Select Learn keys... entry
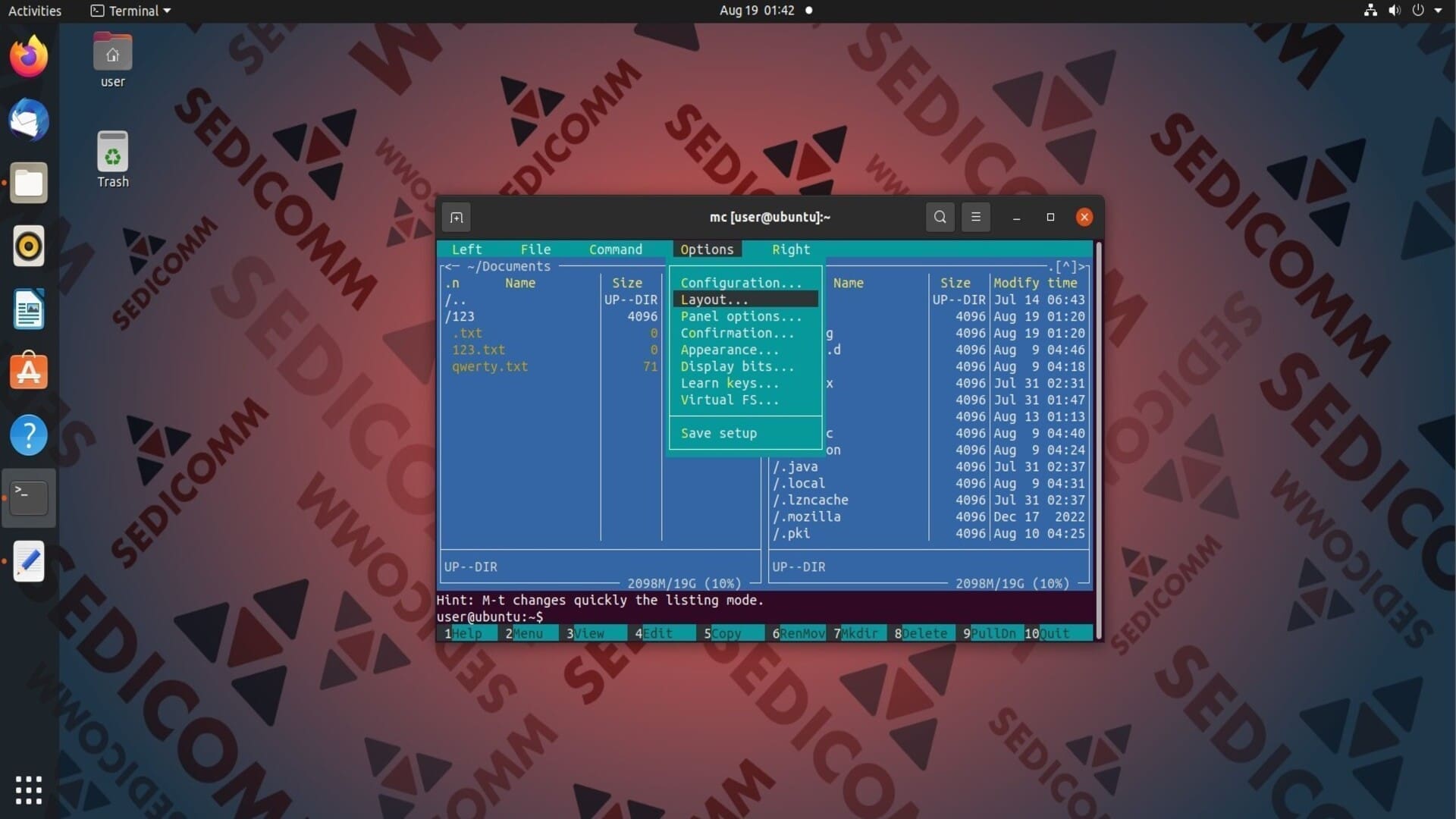The height and width of the screenshot is (819, 1456). 745,383
